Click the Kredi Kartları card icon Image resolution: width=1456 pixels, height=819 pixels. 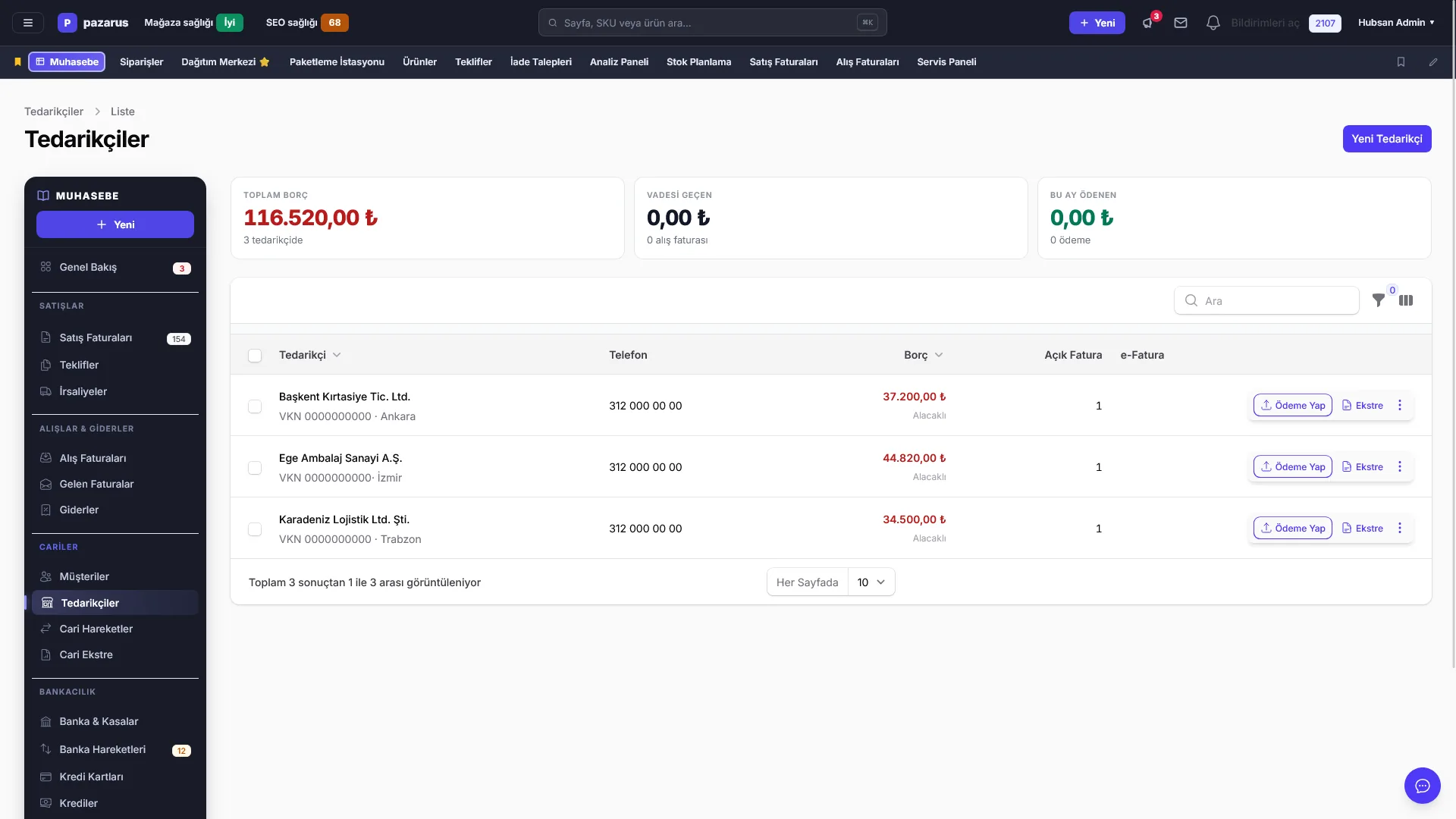(45, 777)
